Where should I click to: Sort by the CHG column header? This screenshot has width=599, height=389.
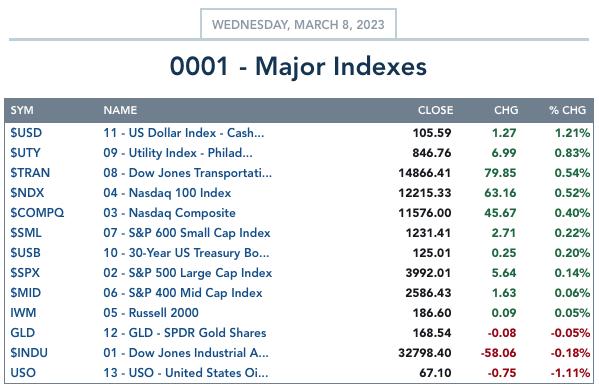point(506,110)
